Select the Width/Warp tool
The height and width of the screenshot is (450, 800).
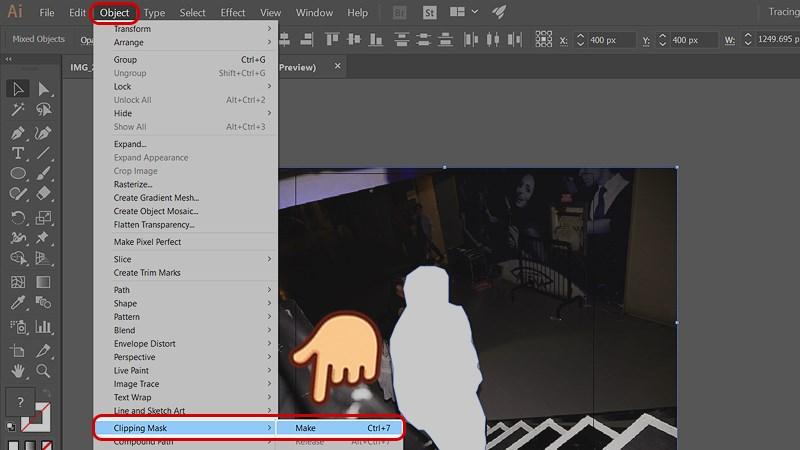18,238
